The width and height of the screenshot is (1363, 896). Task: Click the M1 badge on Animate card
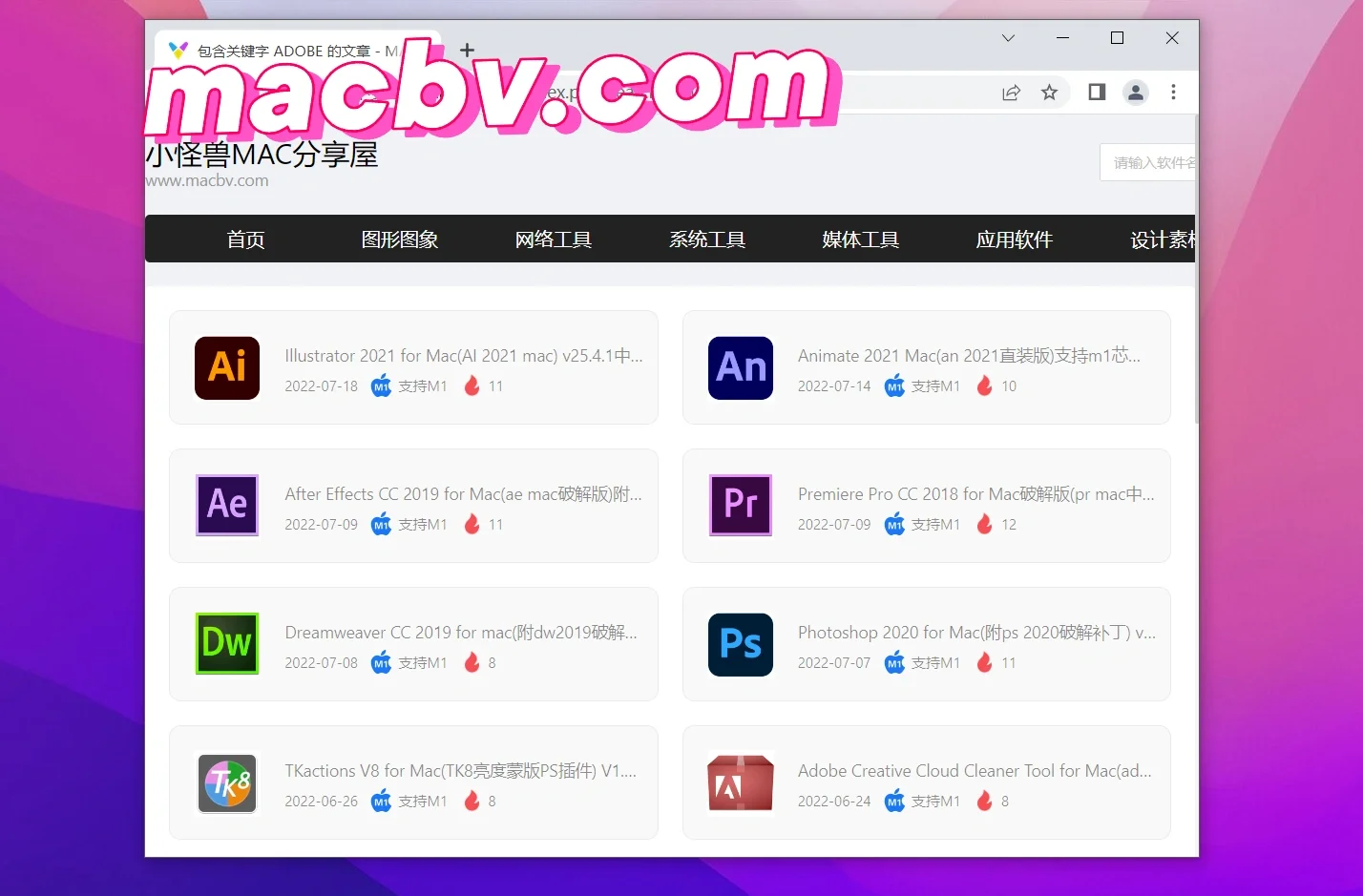pos(894,385)
